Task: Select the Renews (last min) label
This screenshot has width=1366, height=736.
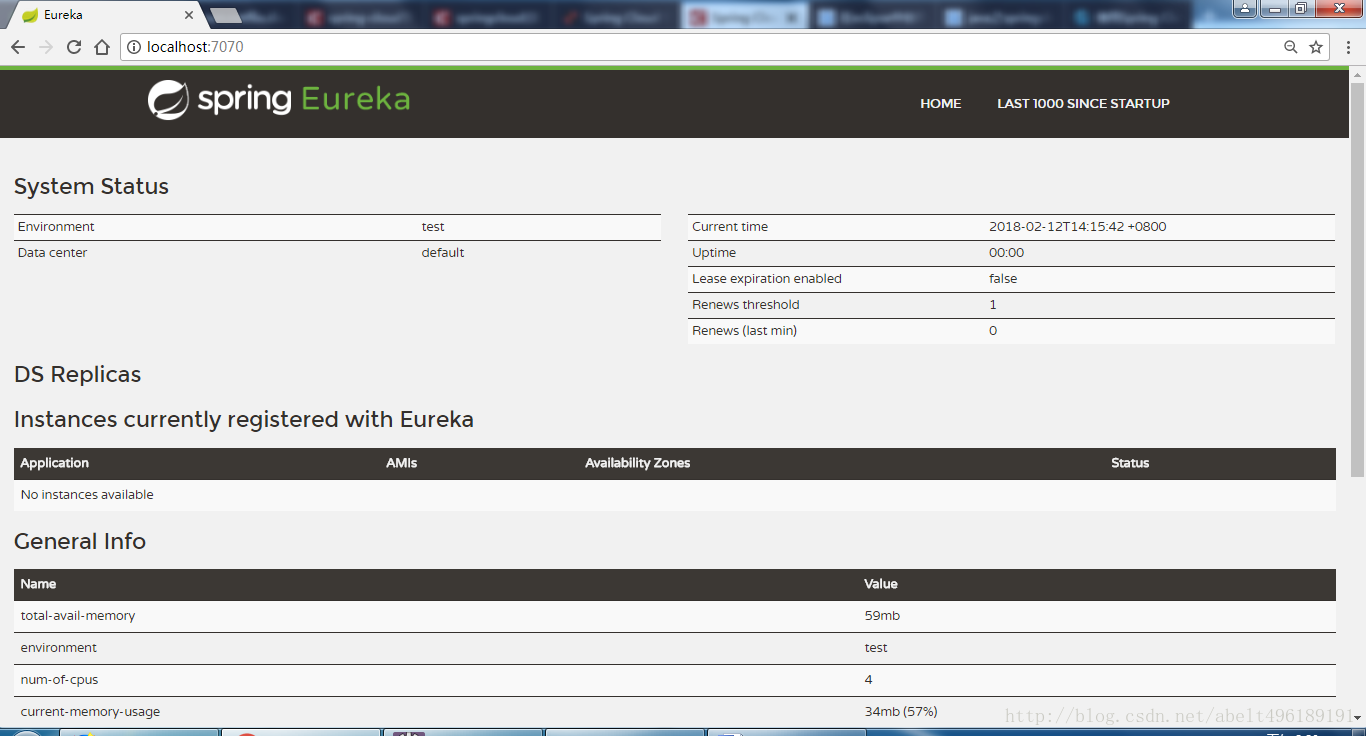Action: (x=744, y=331)
